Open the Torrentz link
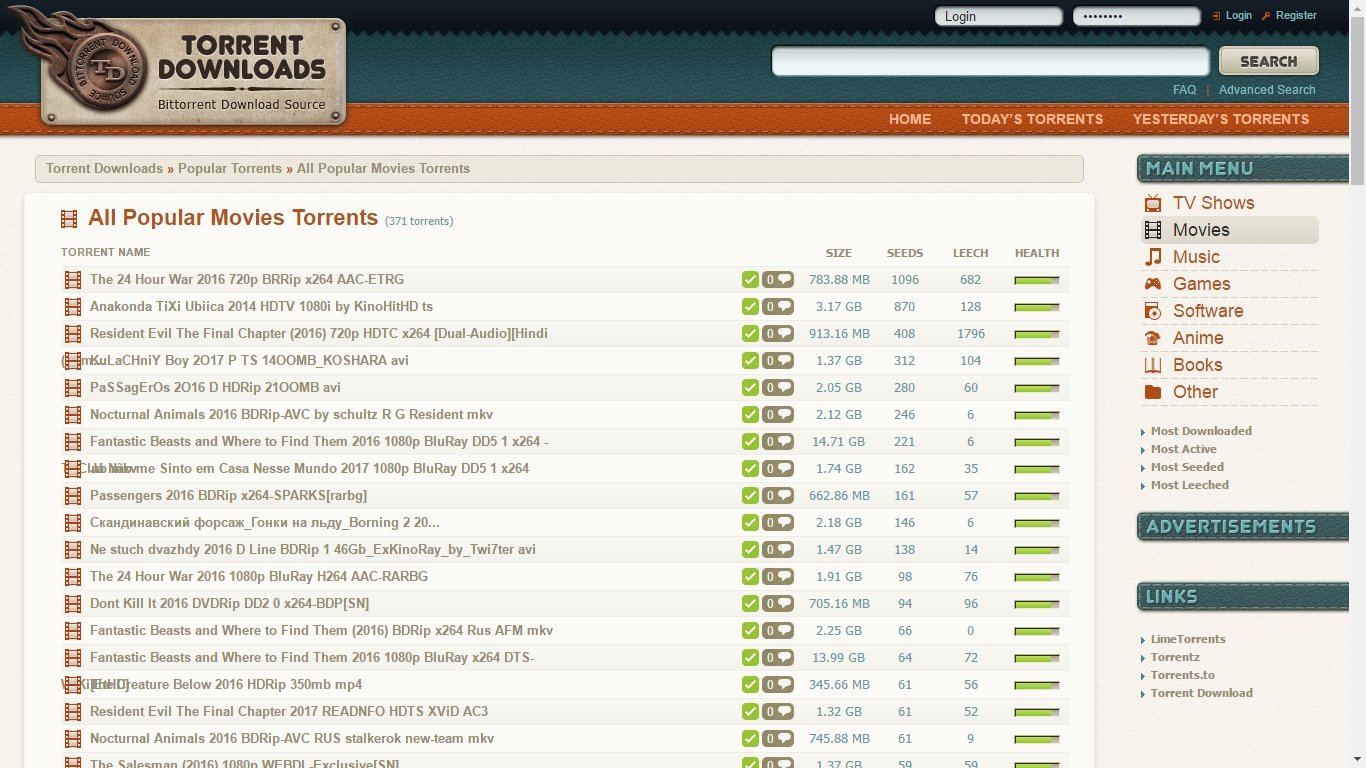Viewport: 1366px width, 768px height. pyautogui.click(x=1175, y=657)
